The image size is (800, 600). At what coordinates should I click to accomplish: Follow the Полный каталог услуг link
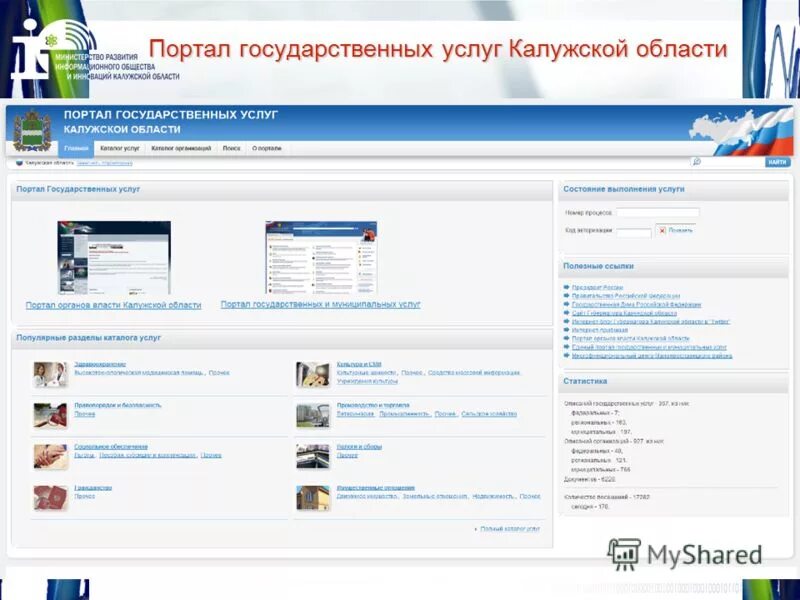(x=510, y=528)
